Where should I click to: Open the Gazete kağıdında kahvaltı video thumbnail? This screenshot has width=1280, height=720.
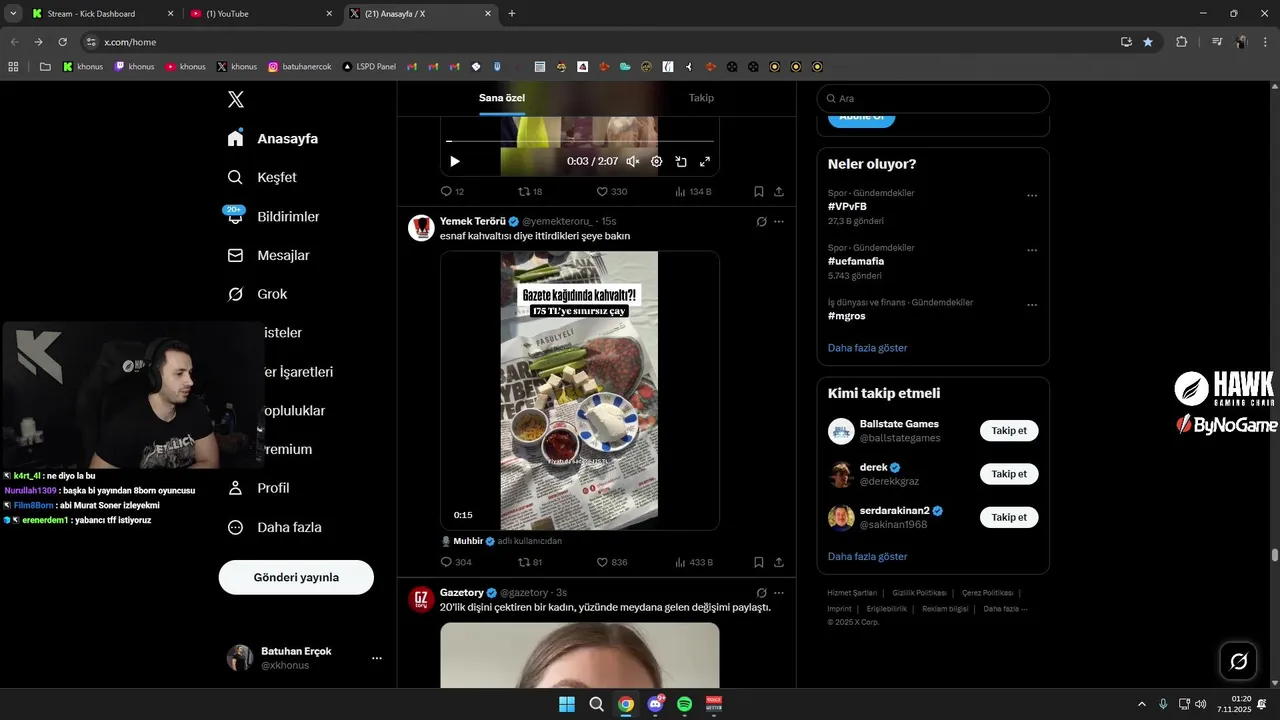click(580, 390)
